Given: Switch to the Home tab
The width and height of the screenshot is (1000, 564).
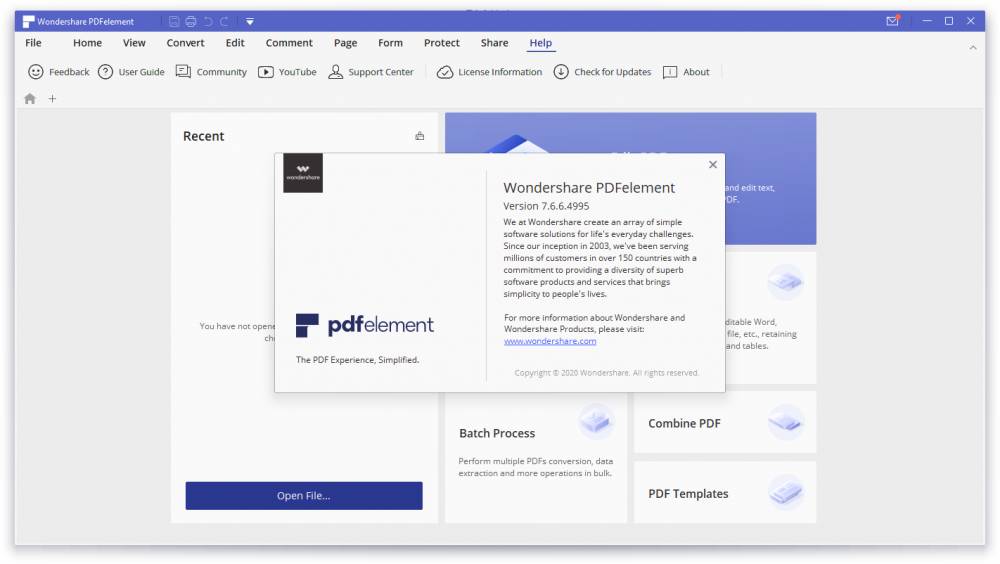Looking at the screenshot, I should [87, 43].
